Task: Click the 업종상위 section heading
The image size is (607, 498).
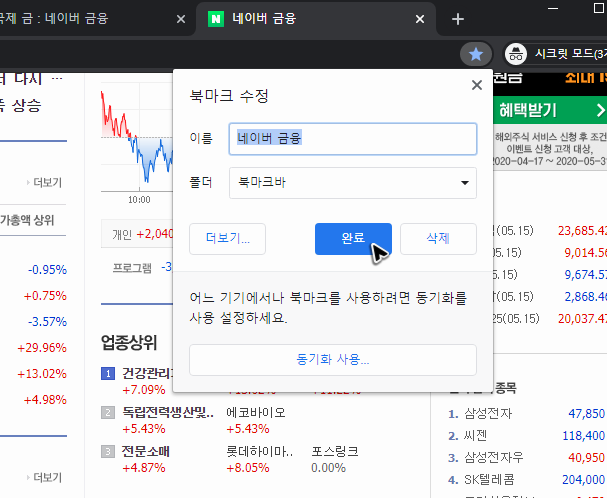Action: (x=129, y=342)
